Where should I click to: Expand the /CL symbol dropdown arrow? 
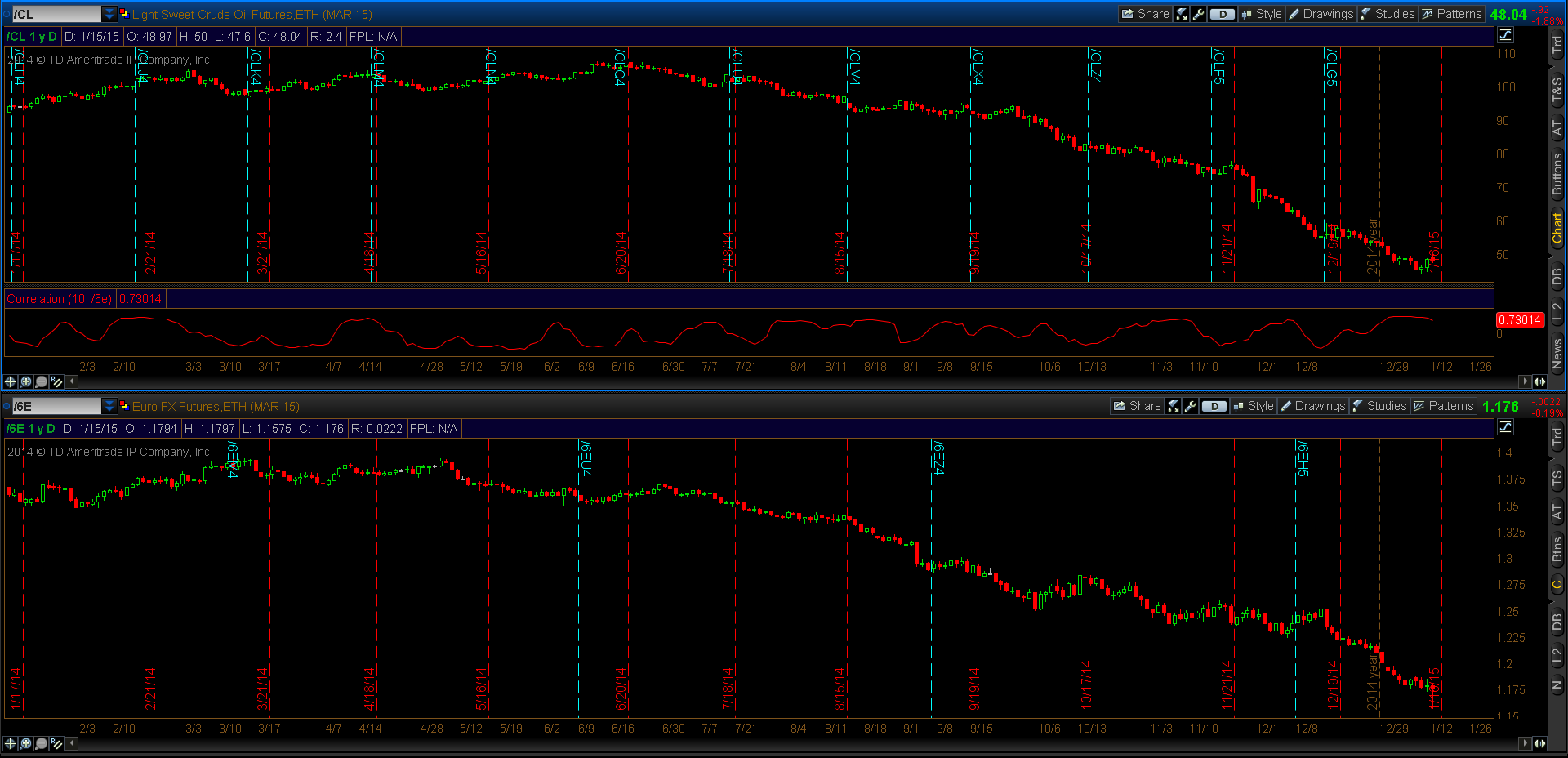tap(109, 14)
